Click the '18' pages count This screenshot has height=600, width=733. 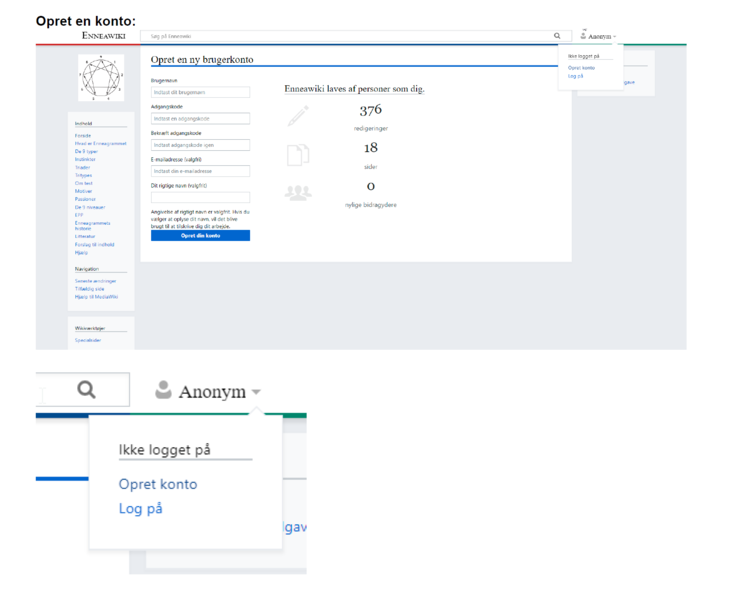click(x=371, y=148)
